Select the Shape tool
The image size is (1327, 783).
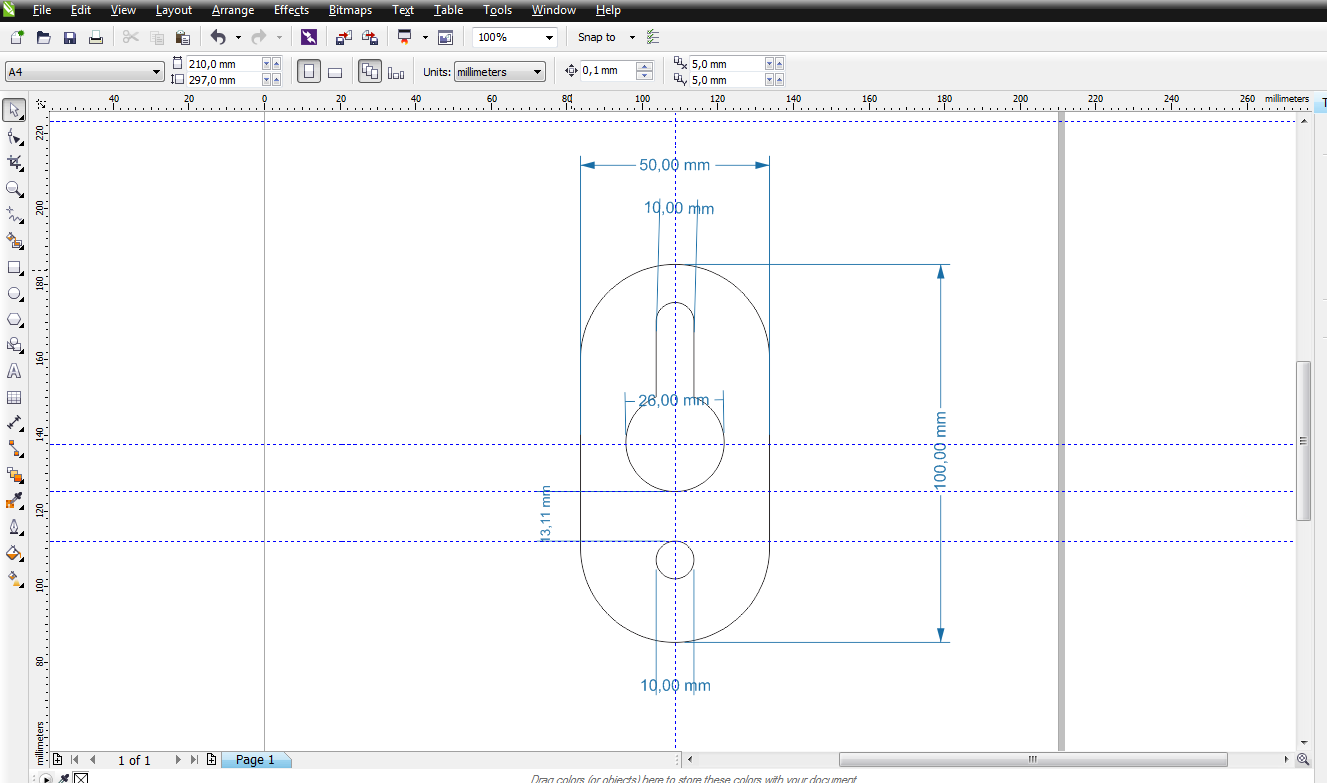(x=14, y=136)
